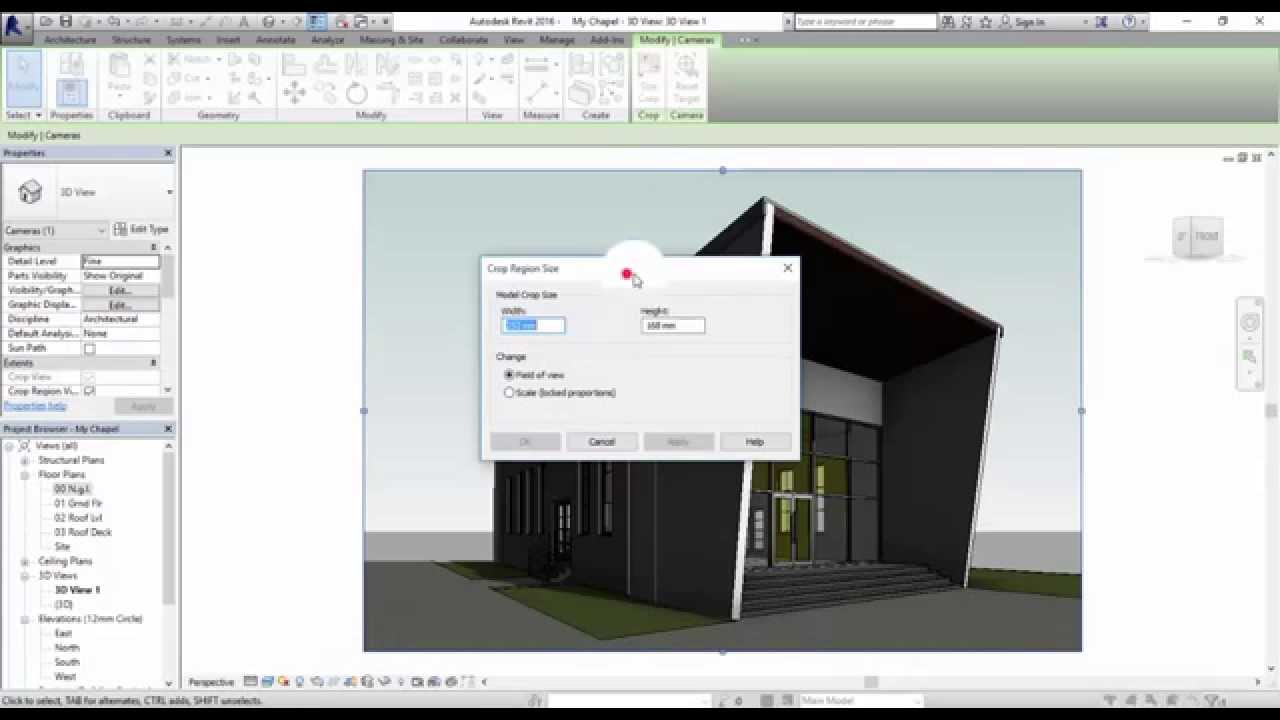The width and height of the screenshot is (1280, 720).
Task: Open the Help question mark icon
Action: 1129,21
